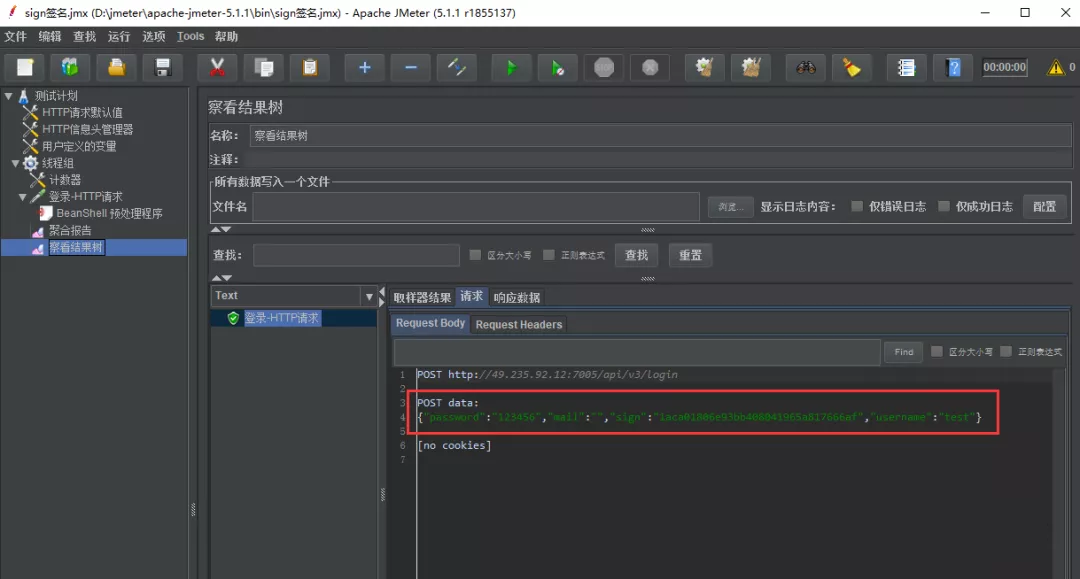Select 登录-HTTP请求 result entry
This screenshot has width=1080, height=579.
282,318
